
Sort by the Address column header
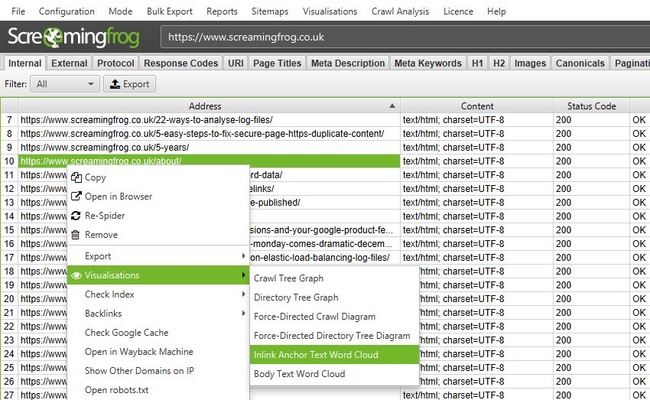click(x=203, y=105)
